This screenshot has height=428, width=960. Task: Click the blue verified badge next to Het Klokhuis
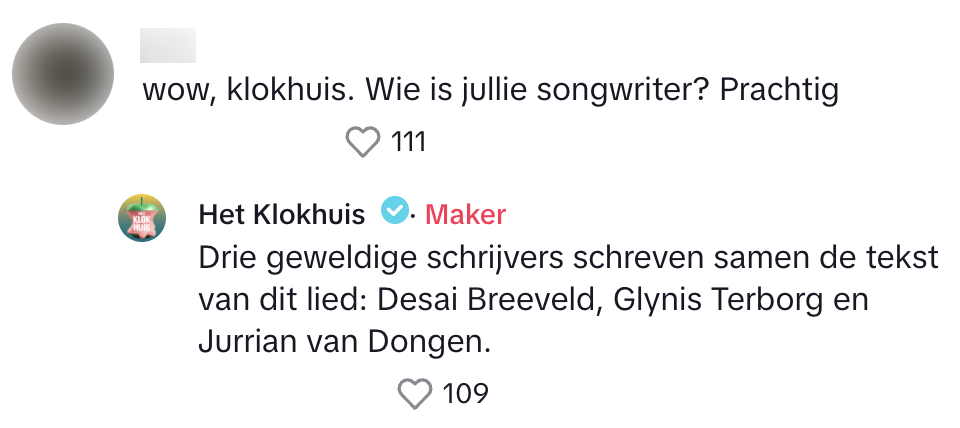tap(395, 212)
